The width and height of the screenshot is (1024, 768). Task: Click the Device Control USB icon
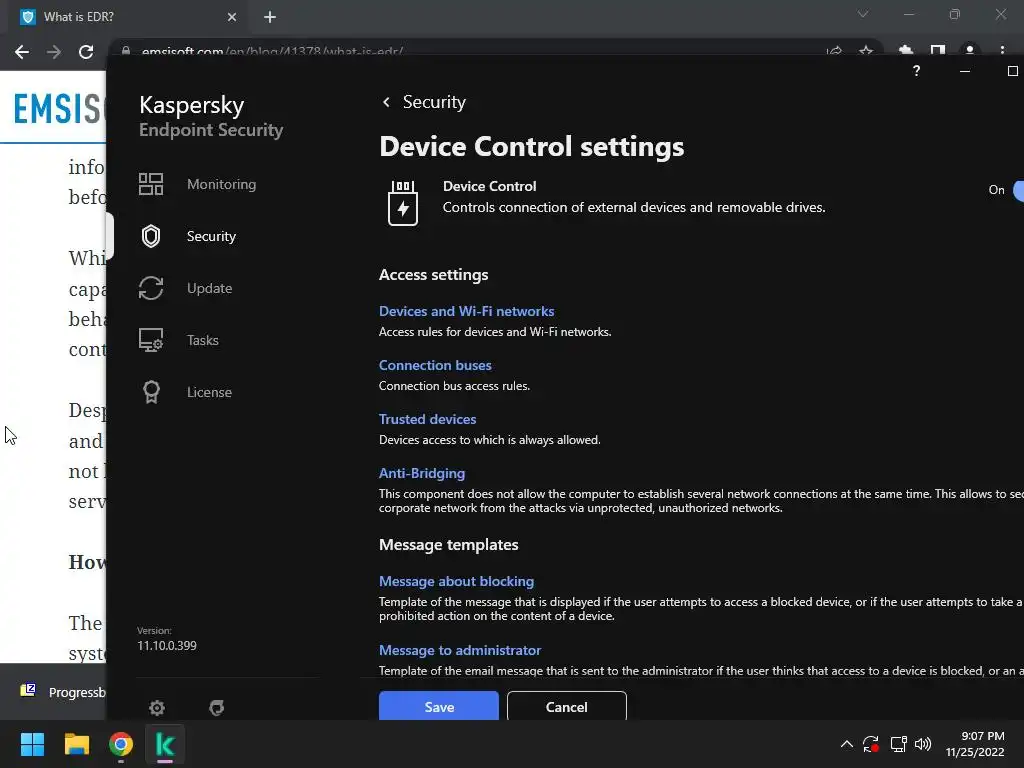click(x=403, y=203)
